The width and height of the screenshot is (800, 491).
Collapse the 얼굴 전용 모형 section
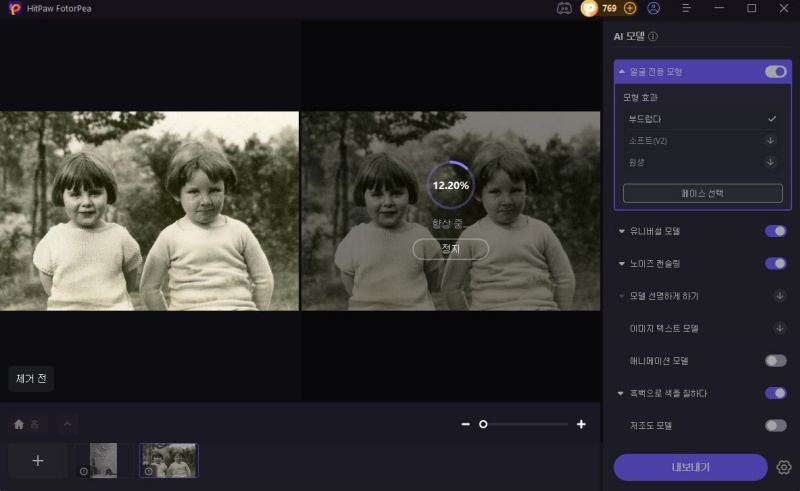click(622, 72)
